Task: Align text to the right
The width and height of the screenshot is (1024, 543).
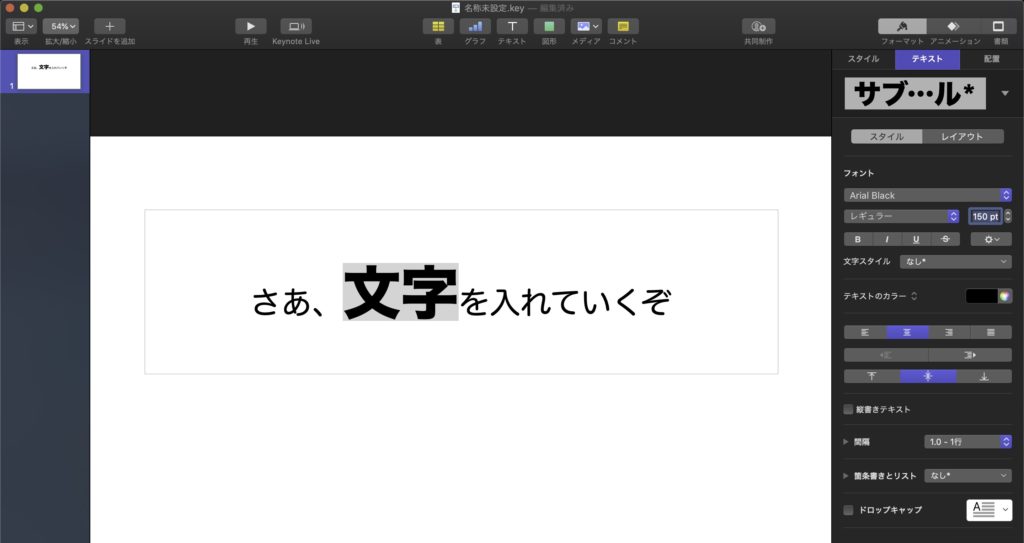Action: point(949,333)
